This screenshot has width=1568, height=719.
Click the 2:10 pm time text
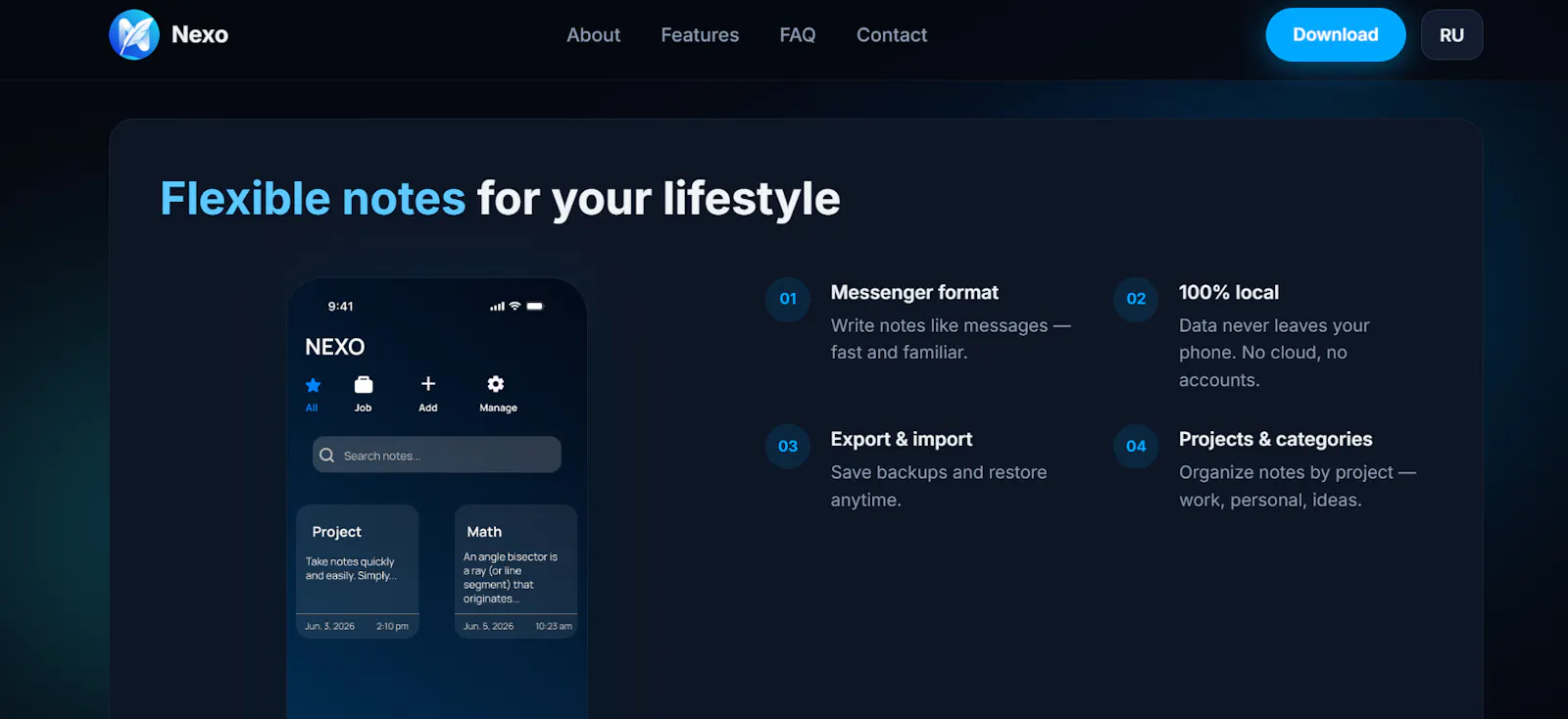(392, 626)
